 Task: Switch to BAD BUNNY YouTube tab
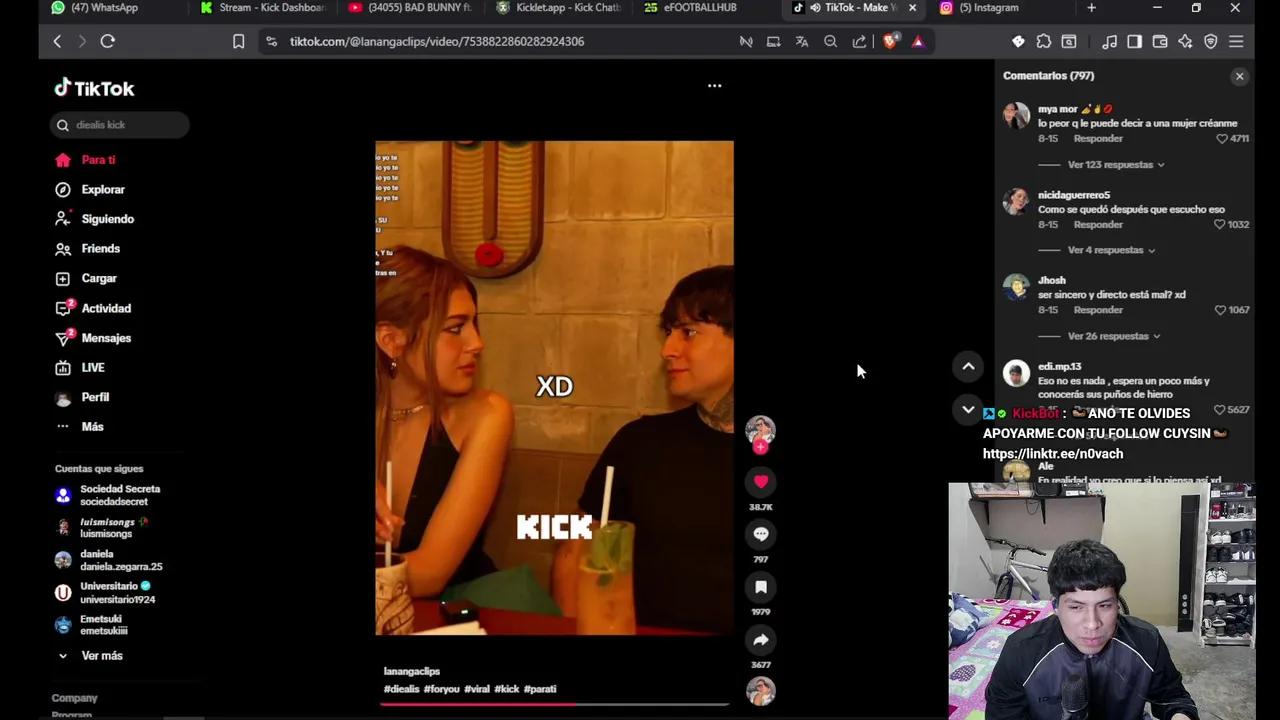(412, 8)
